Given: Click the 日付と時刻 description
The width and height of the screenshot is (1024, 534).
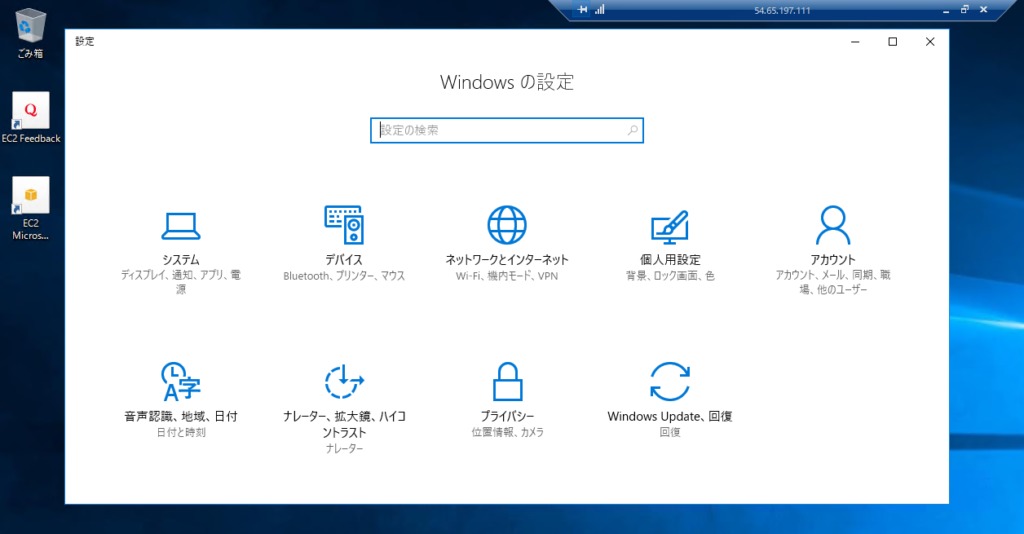Looking at the screenshot, I should click(181, 432).
